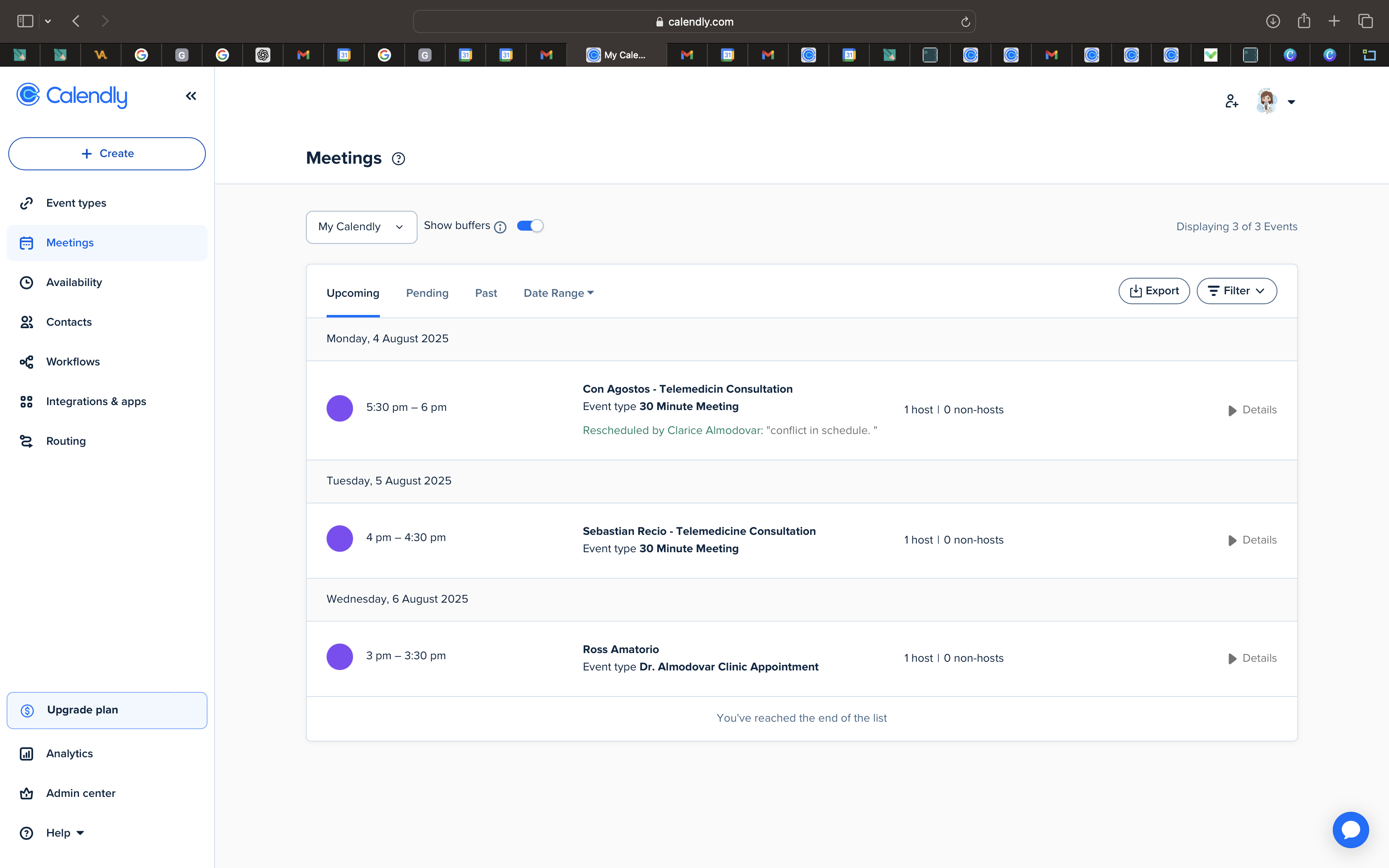Open a new Safari tab with the plus icon

pyautogui.click(x=1334, y=21)
